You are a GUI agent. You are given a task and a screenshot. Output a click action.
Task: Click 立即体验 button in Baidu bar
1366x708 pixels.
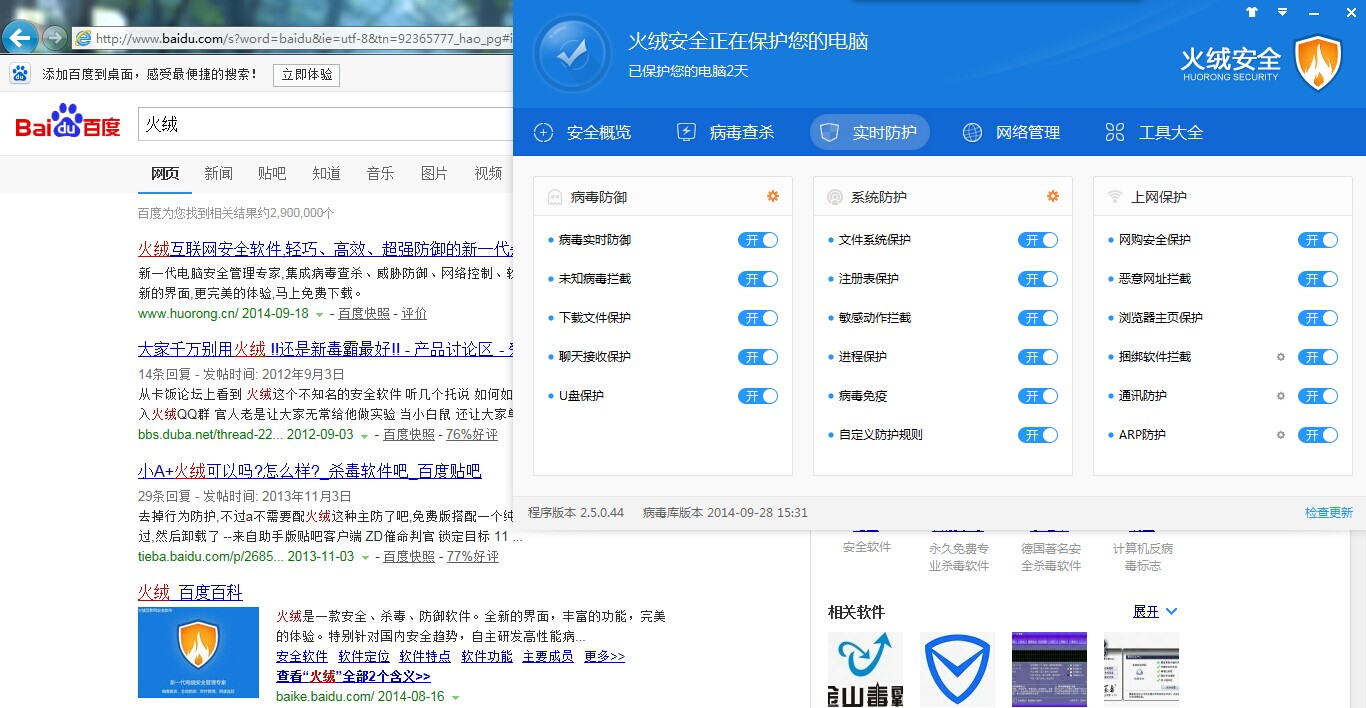click(307, 75)
